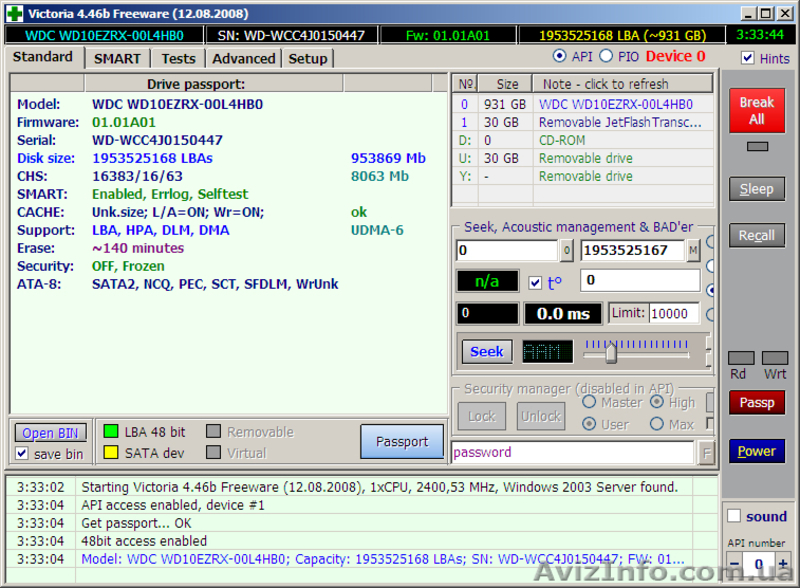
Task: Switch to the SMART tab
Action: point(117,59)
